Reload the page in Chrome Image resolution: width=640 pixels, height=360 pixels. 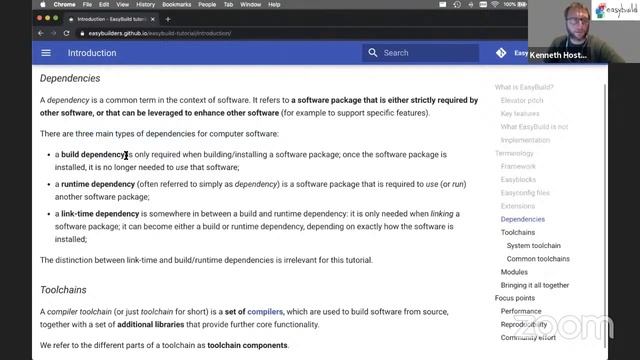tap(67, 33)
